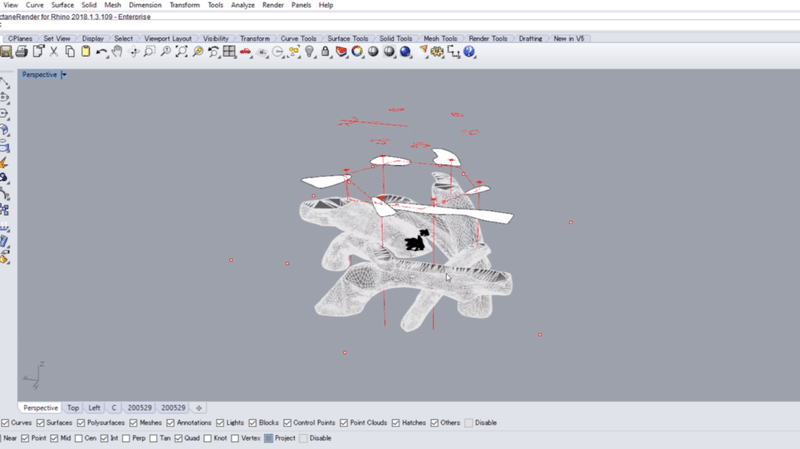
Task: Toggle the Lights filter checkbox
Action: [220, 423]
